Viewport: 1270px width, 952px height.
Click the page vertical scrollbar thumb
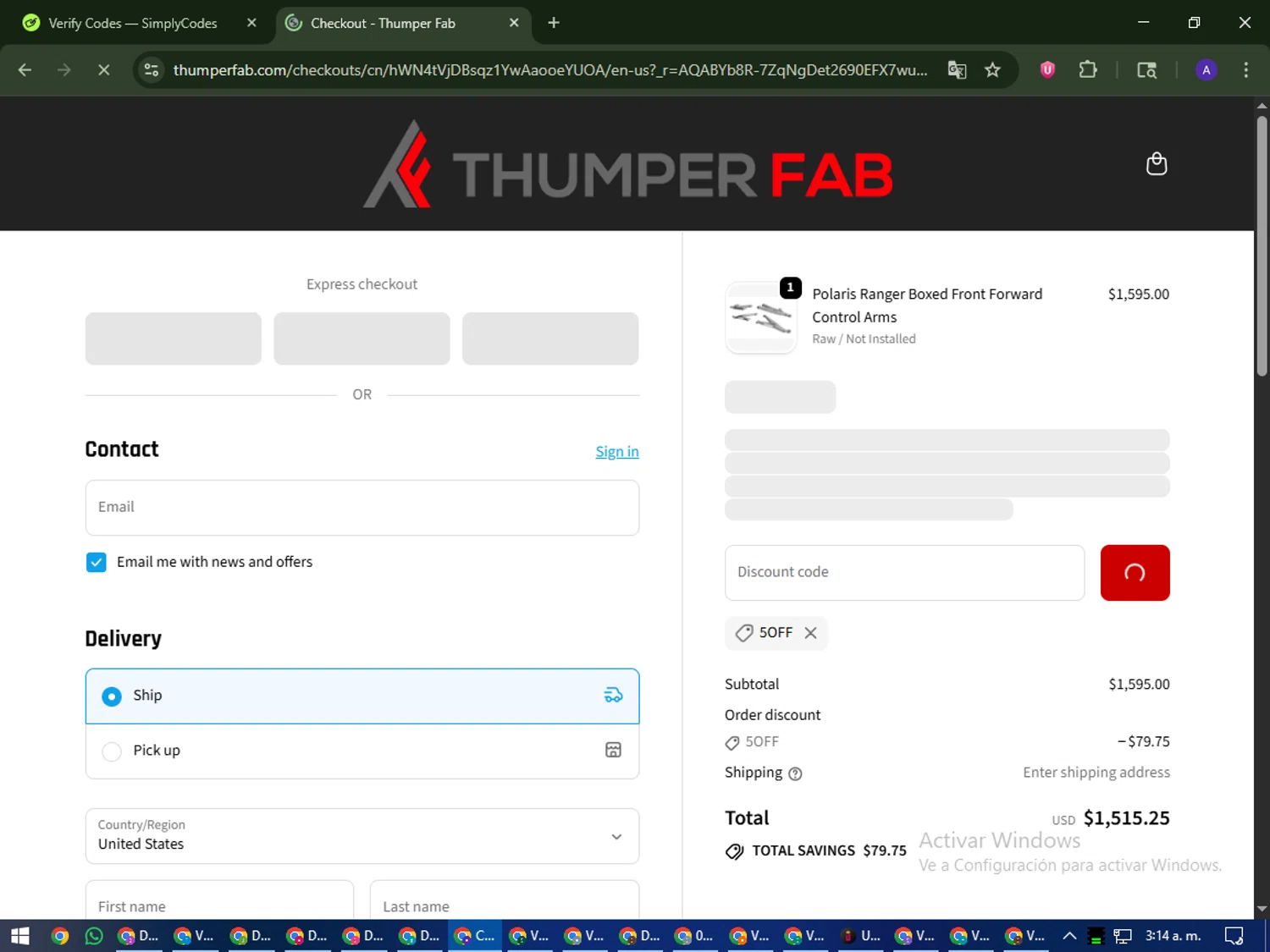[x=1262, y=245]
